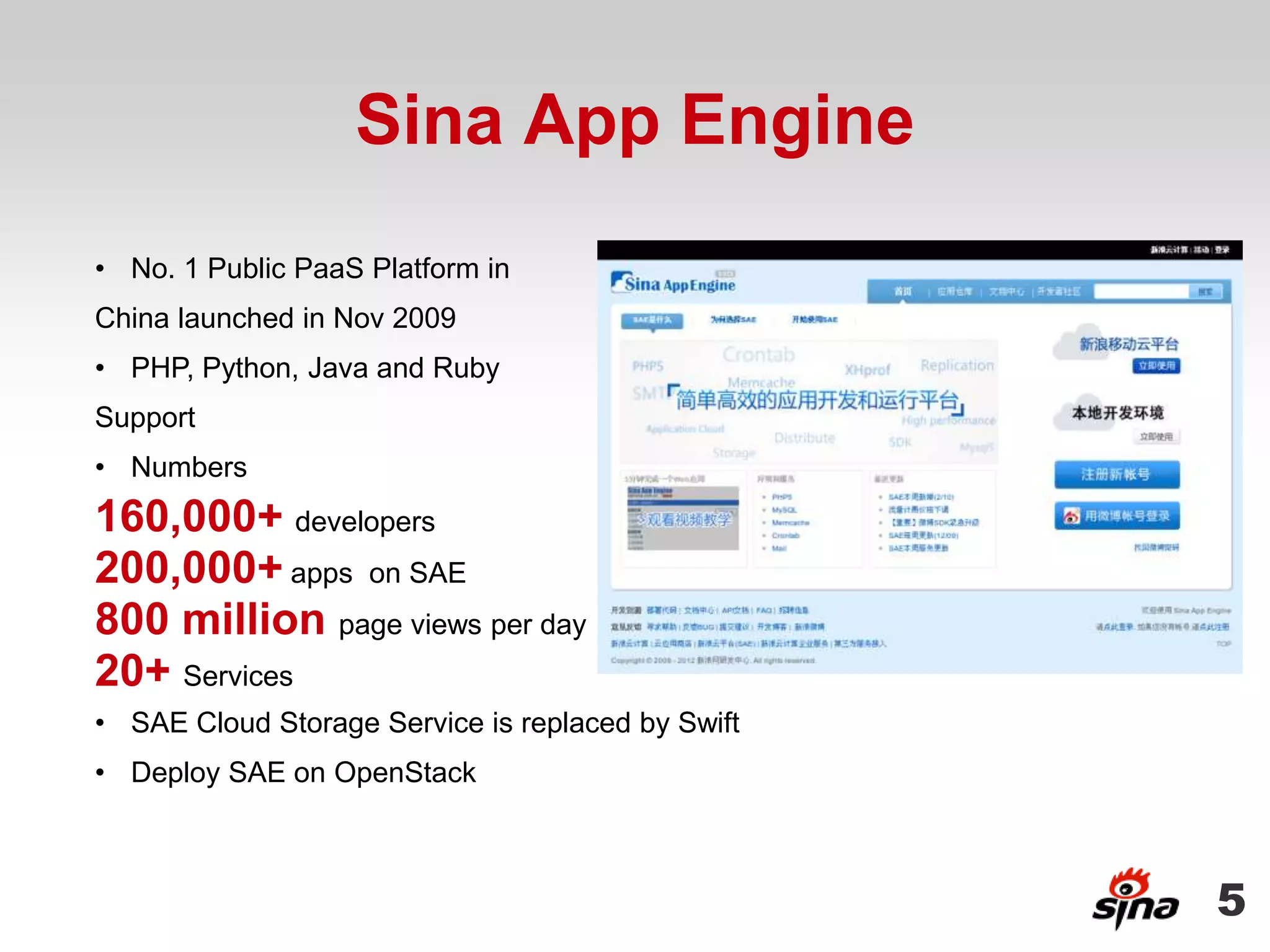
Task: Click 'China launched in Nov 2009' line
Action: [275, 319]
